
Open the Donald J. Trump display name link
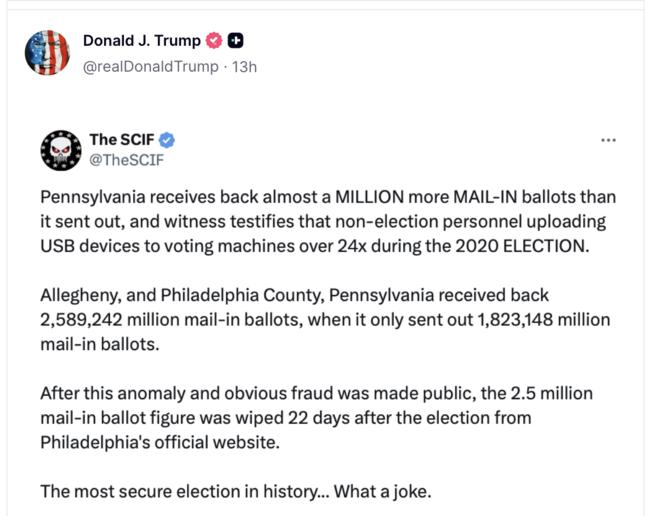point(141,41)
